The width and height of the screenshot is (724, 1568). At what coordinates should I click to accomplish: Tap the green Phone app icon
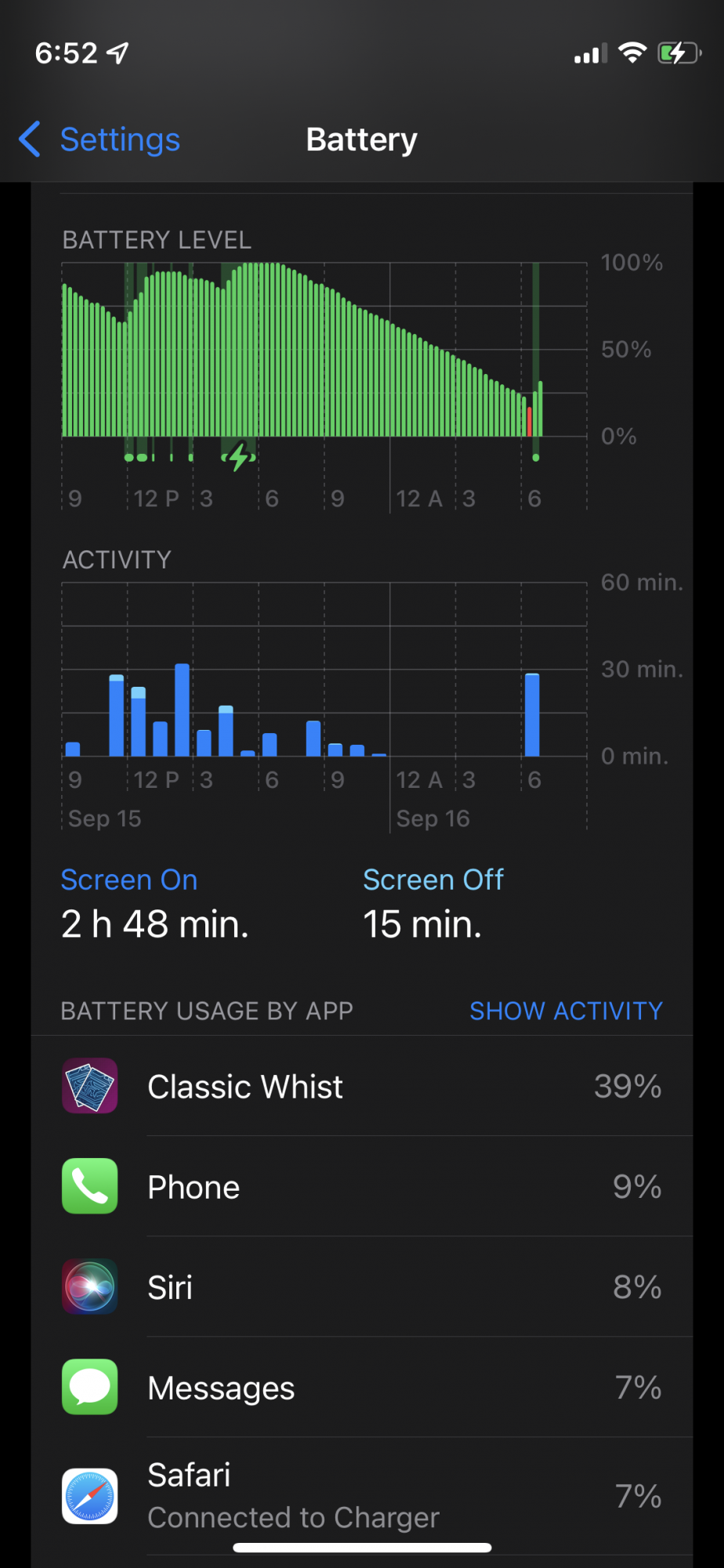coord(90,1186)
